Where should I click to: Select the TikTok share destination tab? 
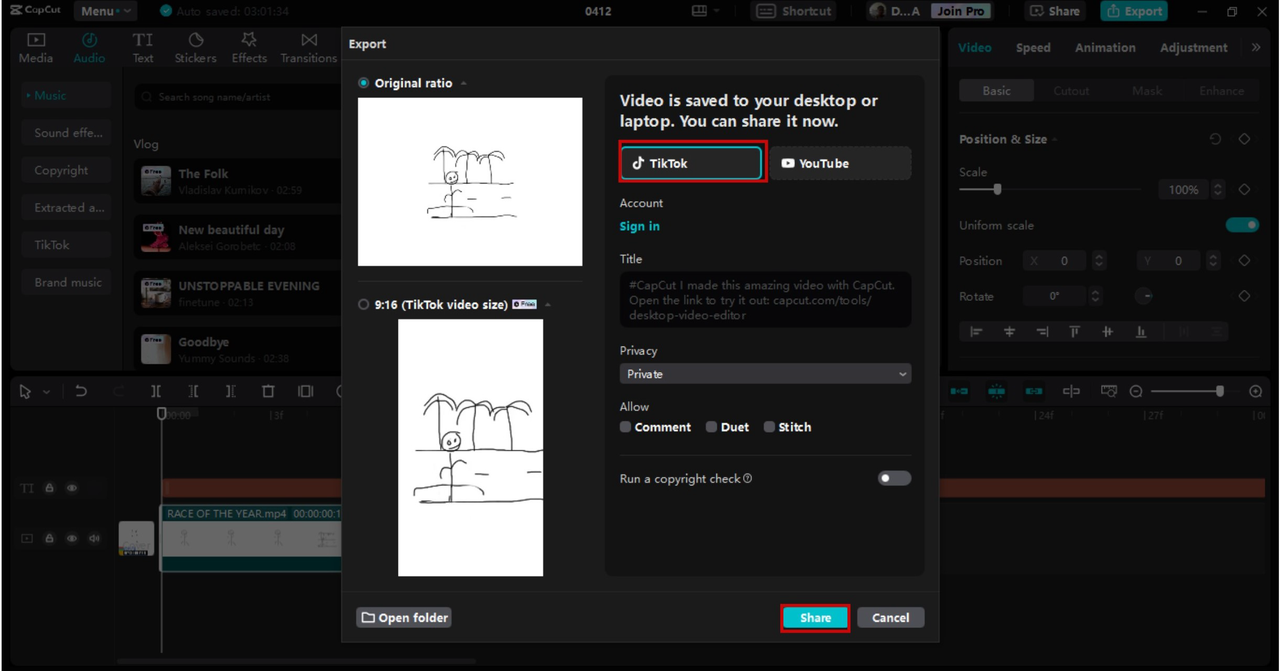click(692, 163)
